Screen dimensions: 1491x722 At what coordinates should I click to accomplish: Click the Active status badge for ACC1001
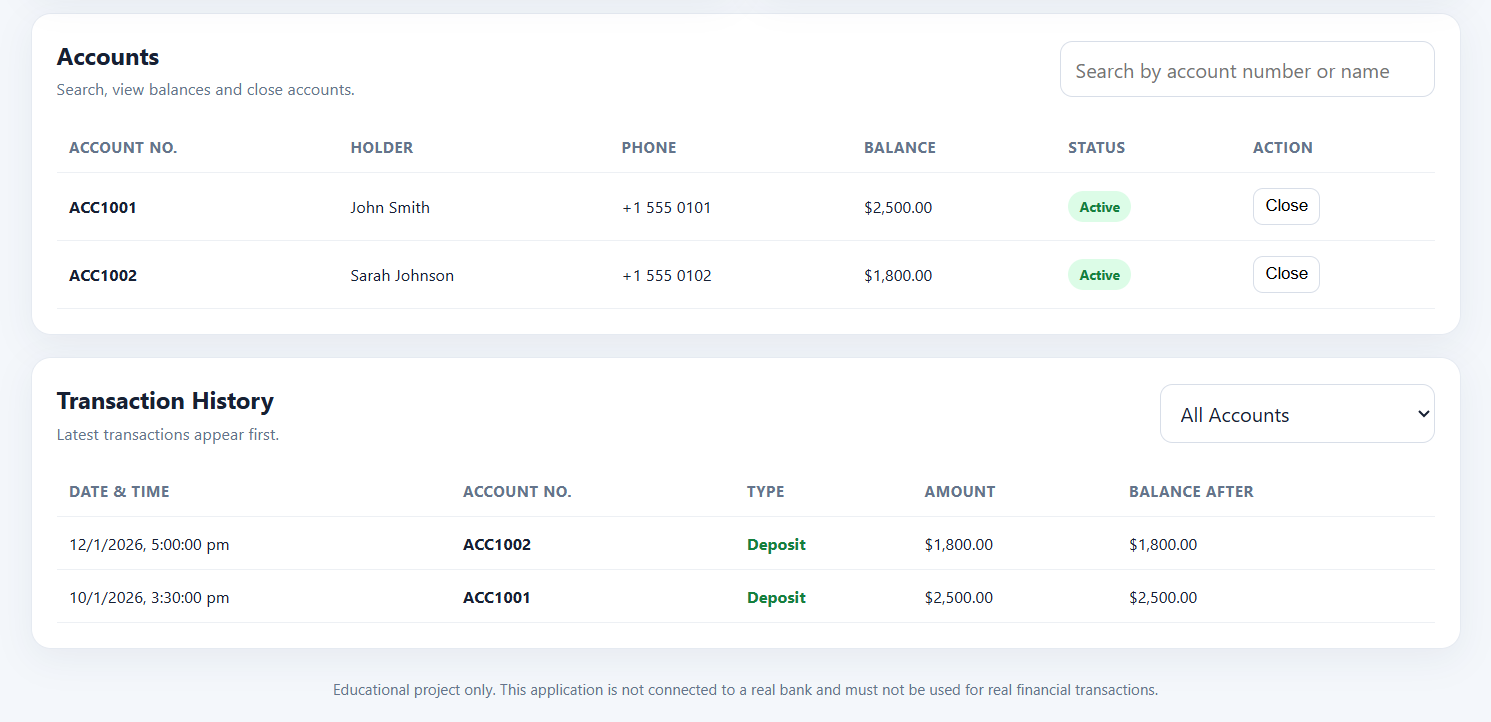[1099, 207]
